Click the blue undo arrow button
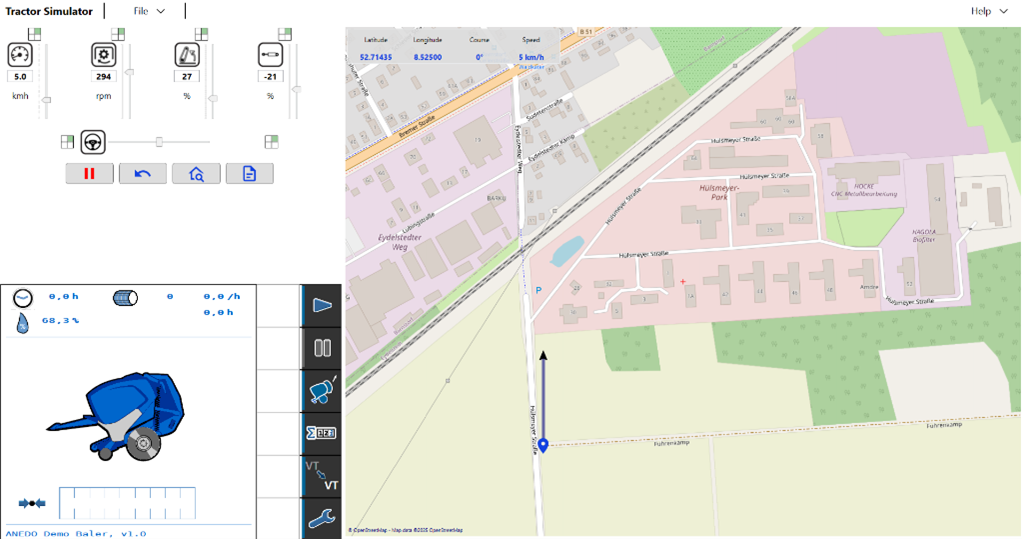1022x539 pixels. (143, 174)
